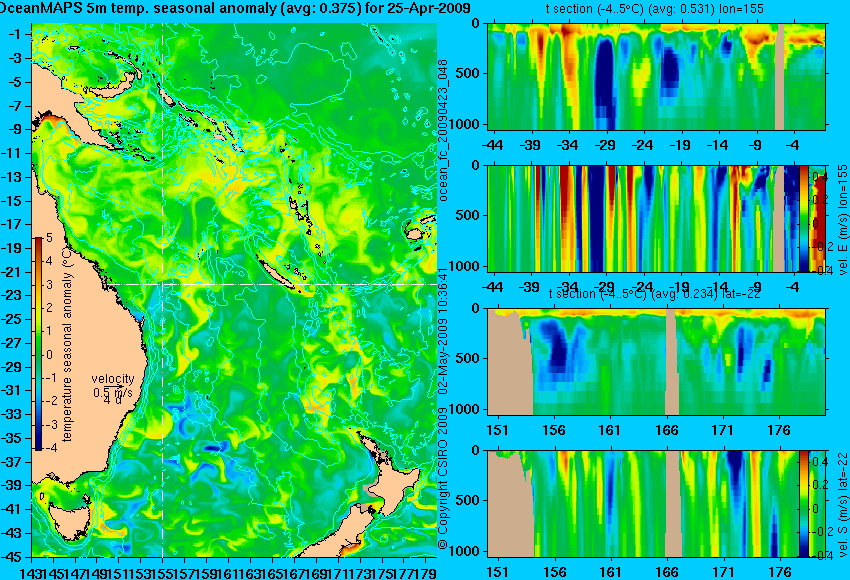850x580 pixels.
Task: Click latitude tick '-23' on main map axis
Action: 11,295
